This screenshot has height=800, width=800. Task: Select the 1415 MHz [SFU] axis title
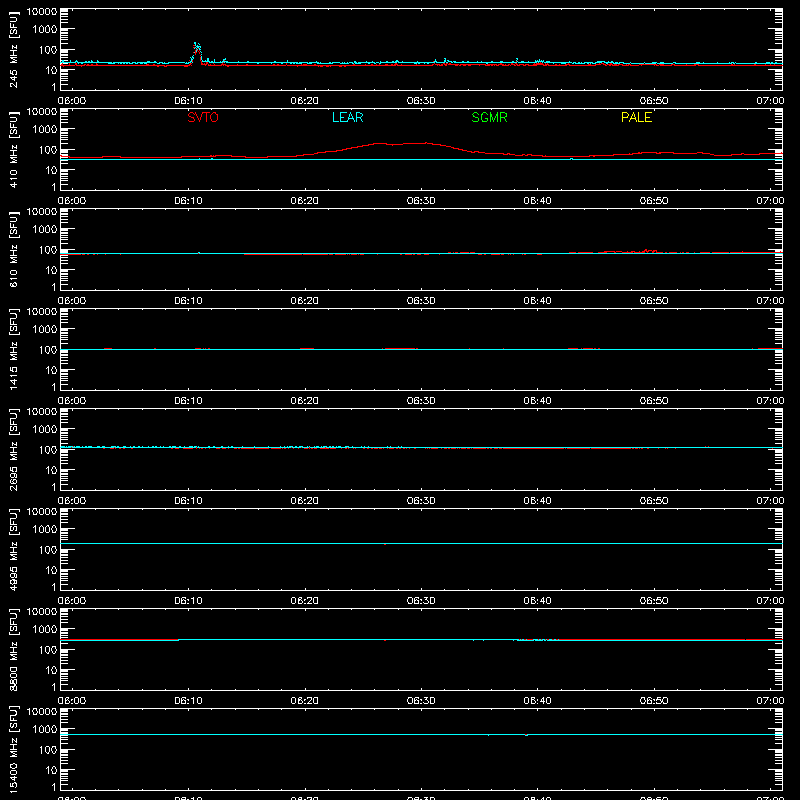click(13, 349)
